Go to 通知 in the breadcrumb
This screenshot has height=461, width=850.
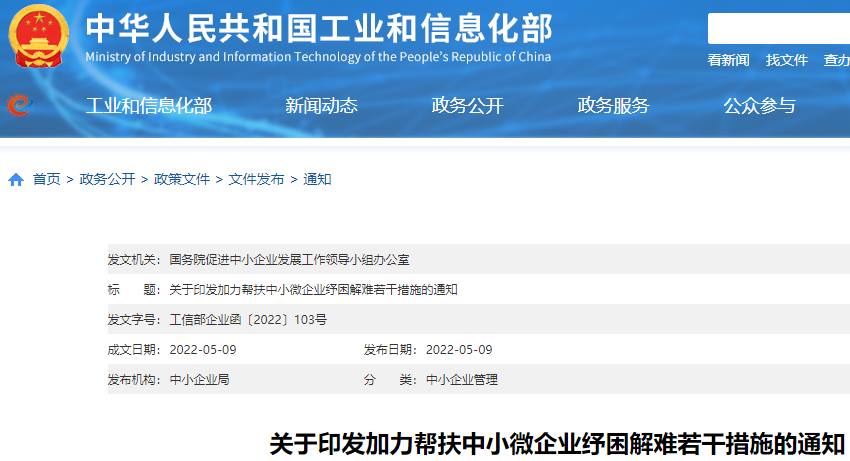pos(317,179)
